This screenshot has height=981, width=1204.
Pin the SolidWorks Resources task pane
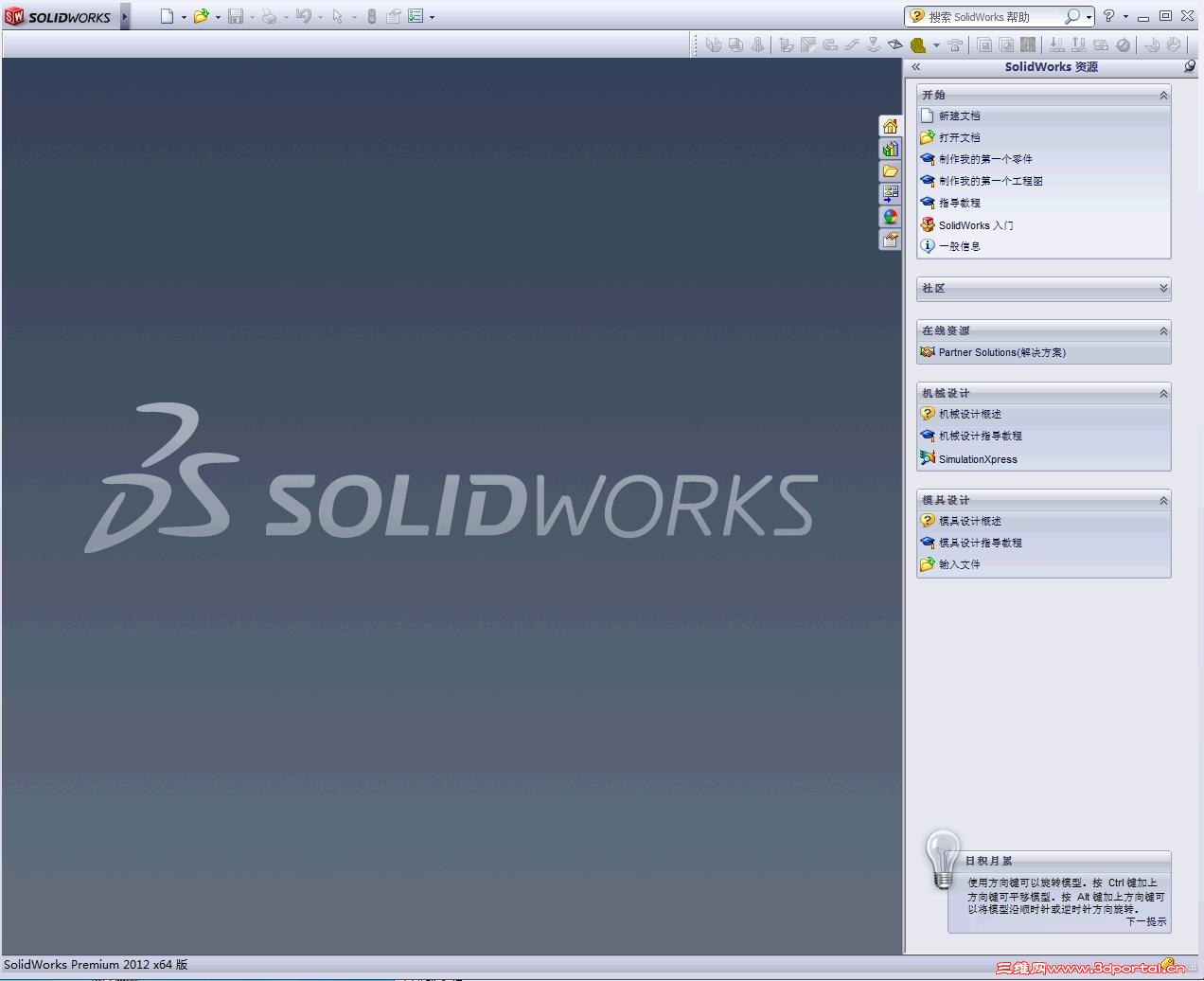pos(1190,66)
